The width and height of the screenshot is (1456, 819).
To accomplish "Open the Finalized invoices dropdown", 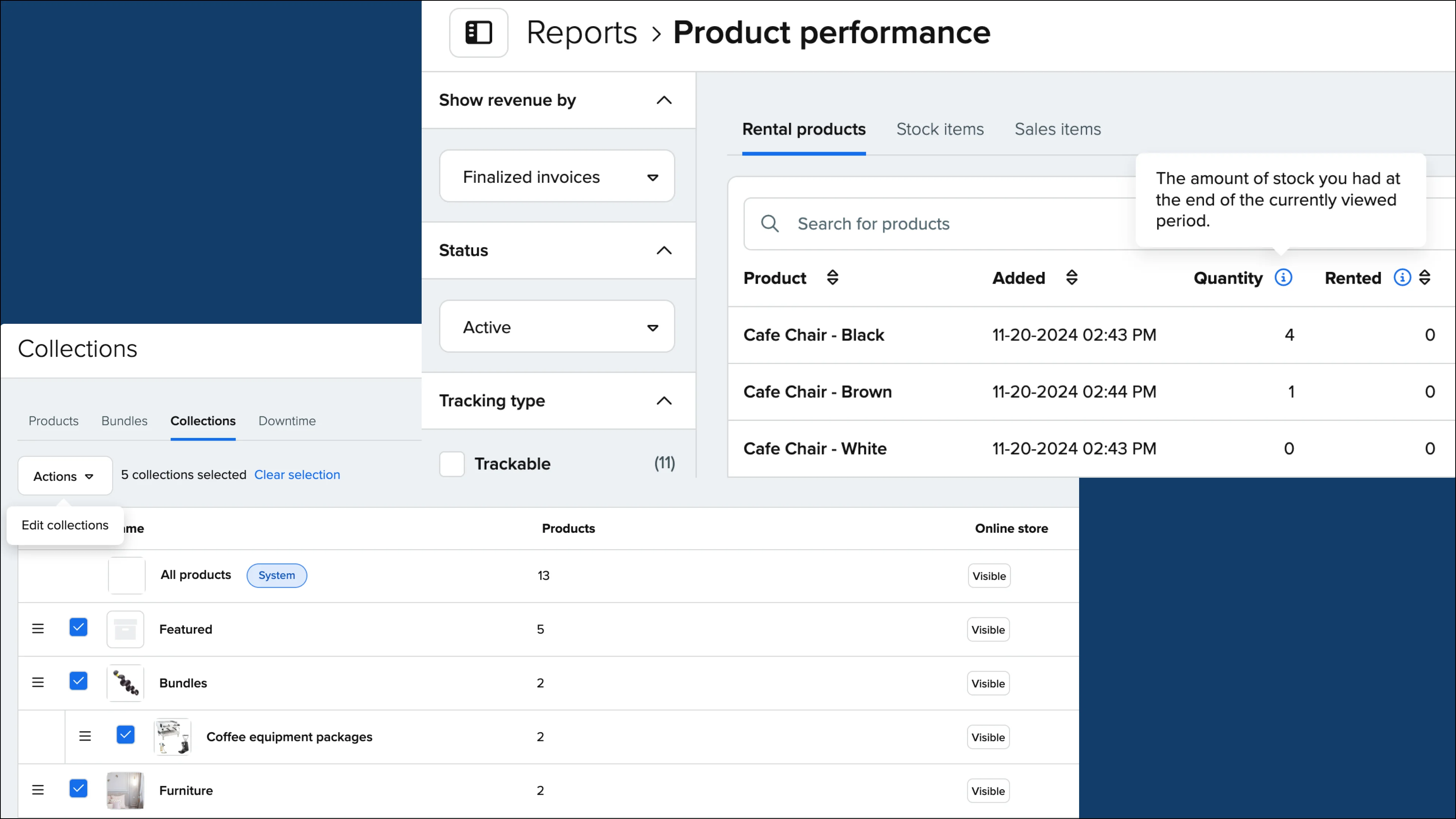I will [x=557, y=177].
